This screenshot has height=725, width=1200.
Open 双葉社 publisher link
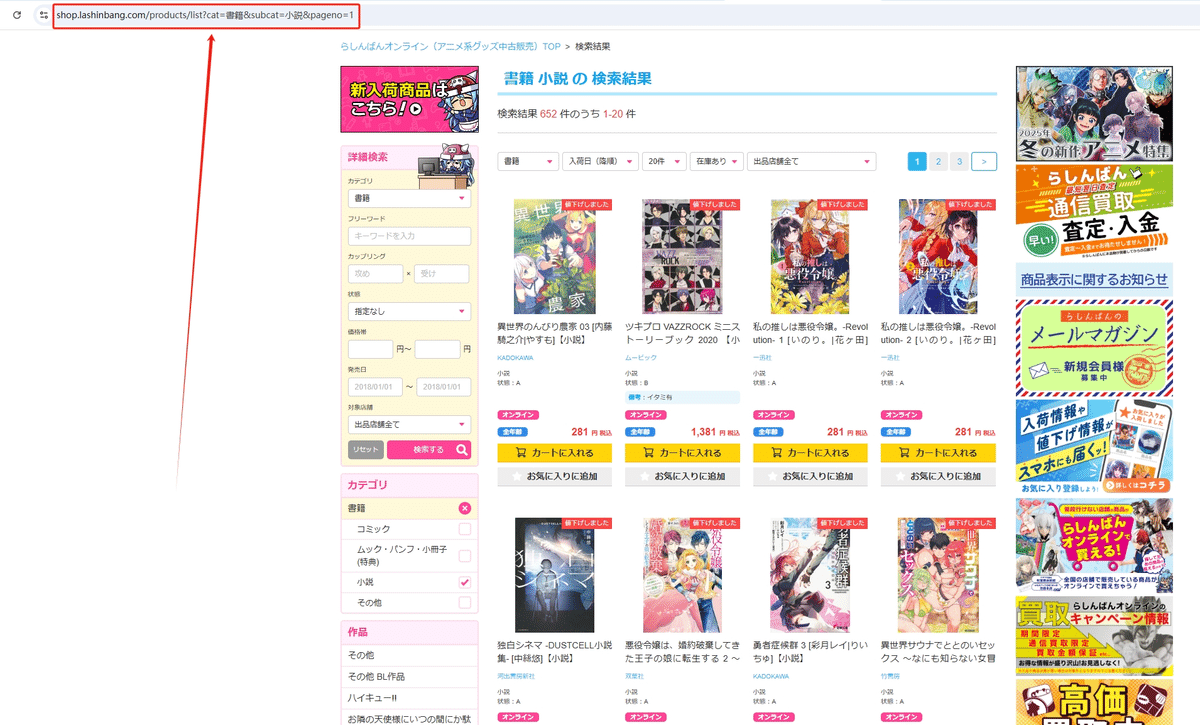(635, 676)
